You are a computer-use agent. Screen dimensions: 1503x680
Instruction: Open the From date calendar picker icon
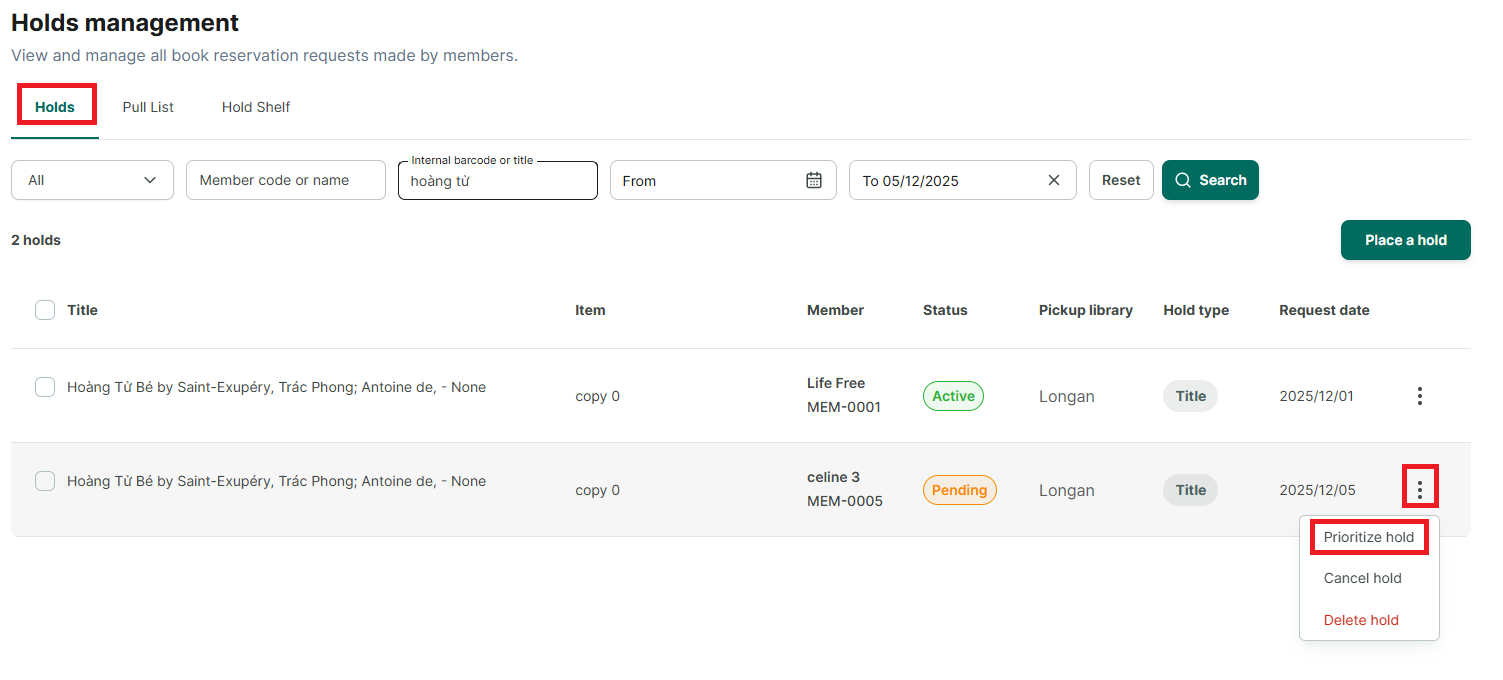pos(814,180)
